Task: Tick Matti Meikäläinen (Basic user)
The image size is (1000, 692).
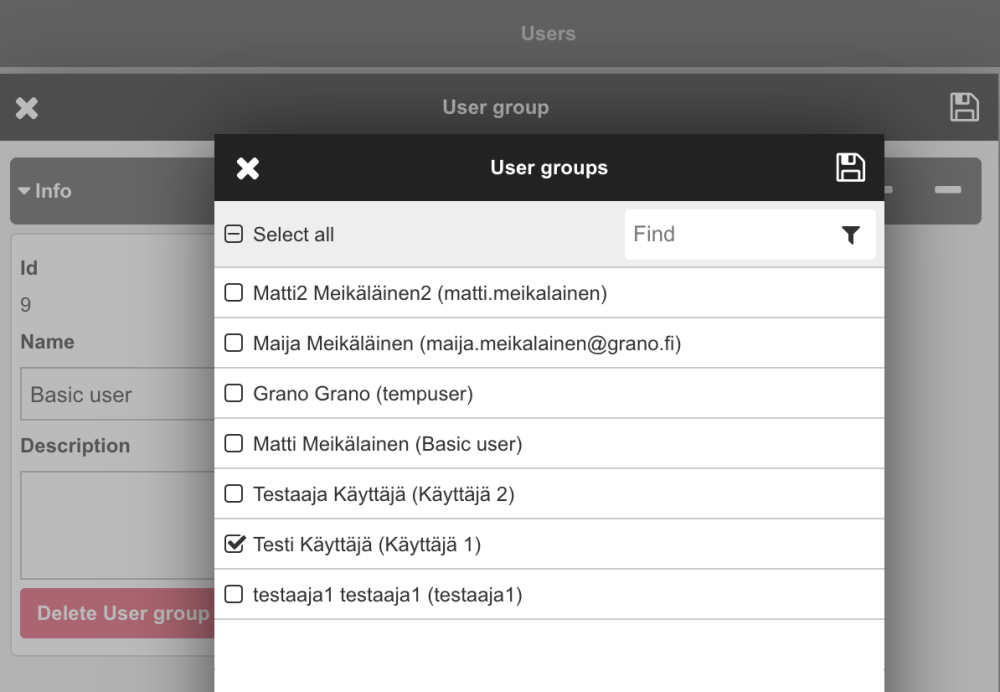Action: click(234, 443)
